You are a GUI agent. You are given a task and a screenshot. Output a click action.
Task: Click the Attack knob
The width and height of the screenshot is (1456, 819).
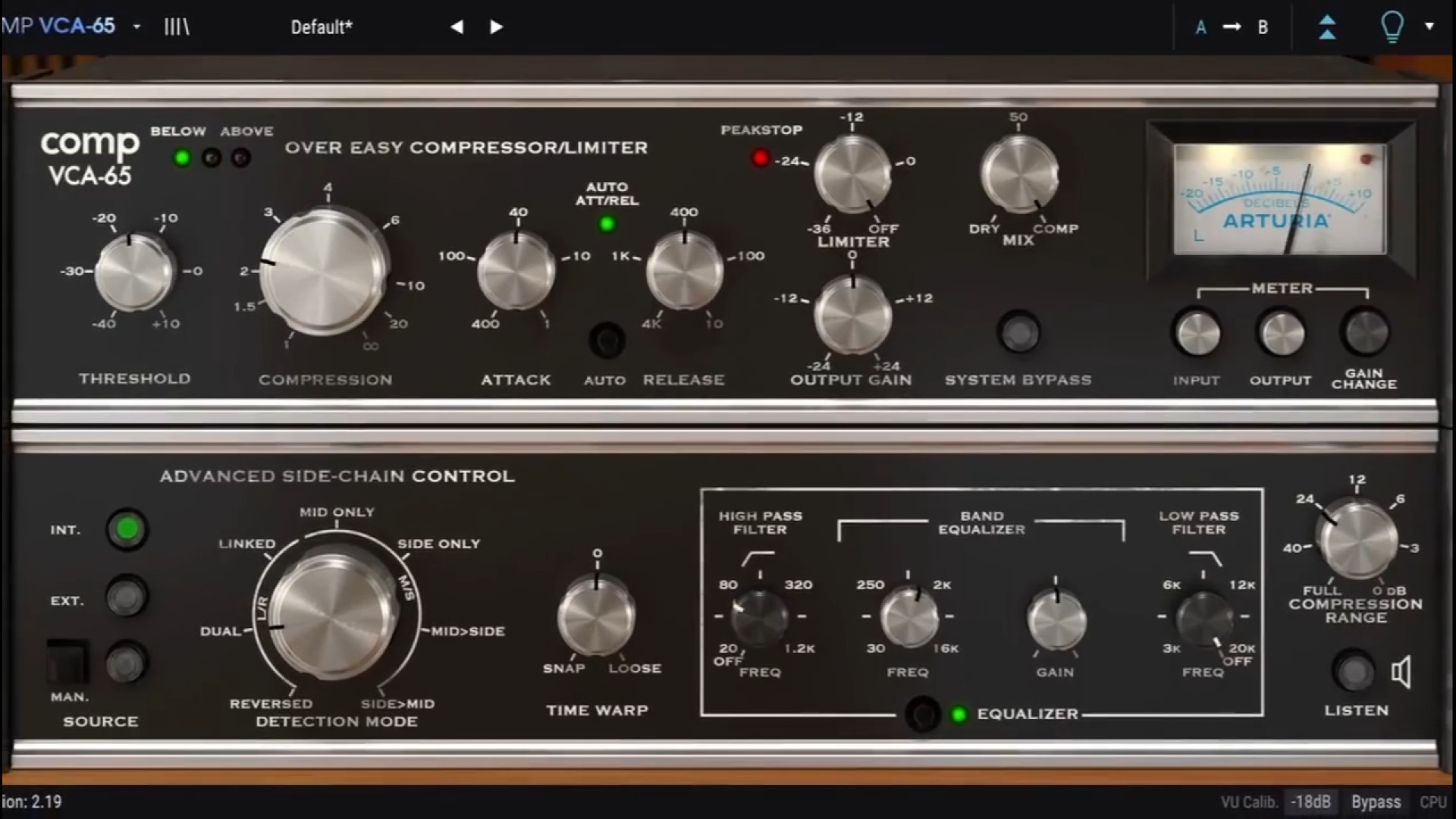[x=516, y=271]
